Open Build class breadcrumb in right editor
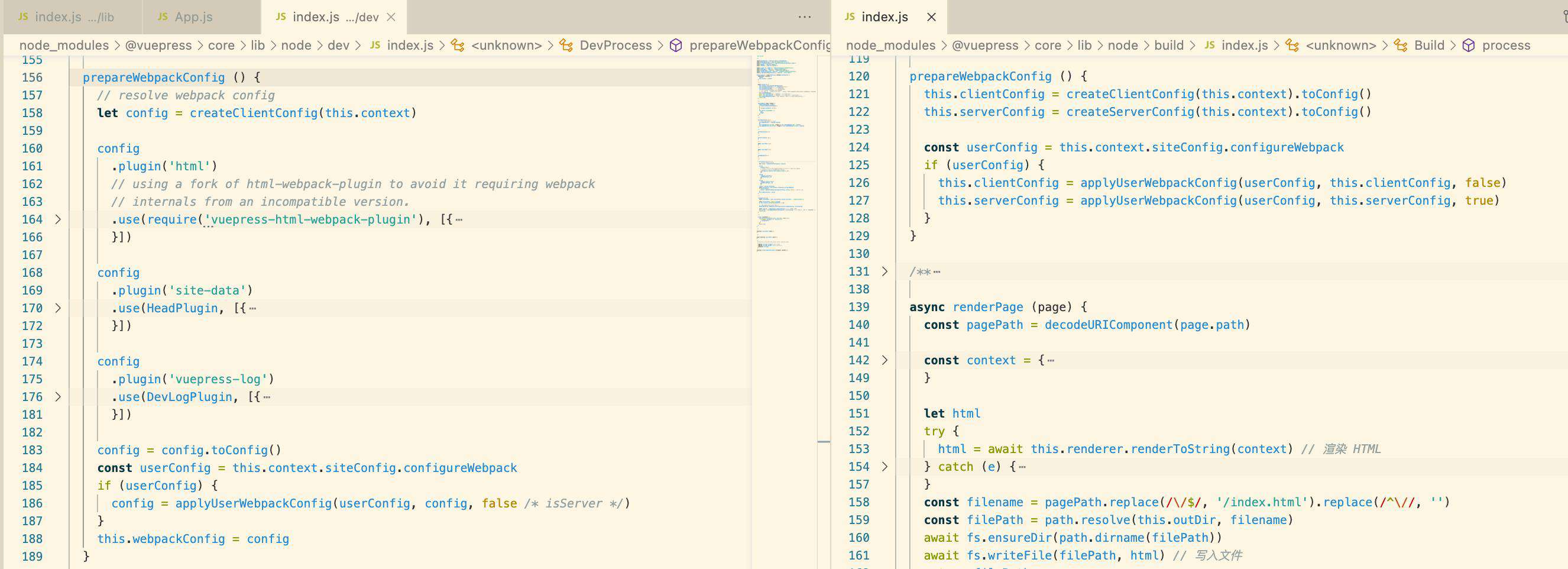This screenshot has width=1568, height=569. (1429, 45)
